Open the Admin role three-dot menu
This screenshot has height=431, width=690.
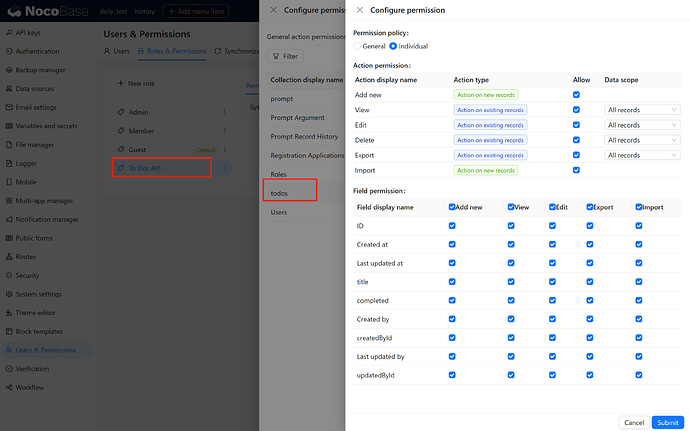(224, 112)
